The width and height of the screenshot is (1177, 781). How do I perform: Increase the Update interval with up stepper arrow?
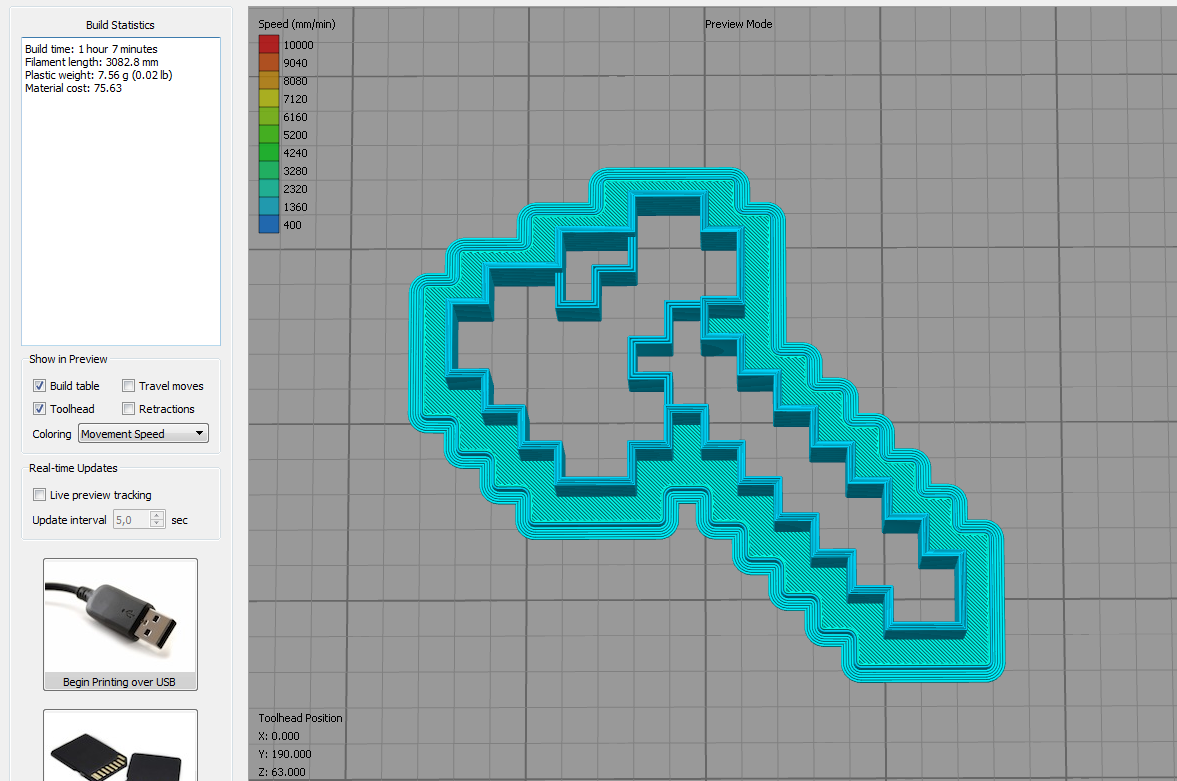coord(157,515)
